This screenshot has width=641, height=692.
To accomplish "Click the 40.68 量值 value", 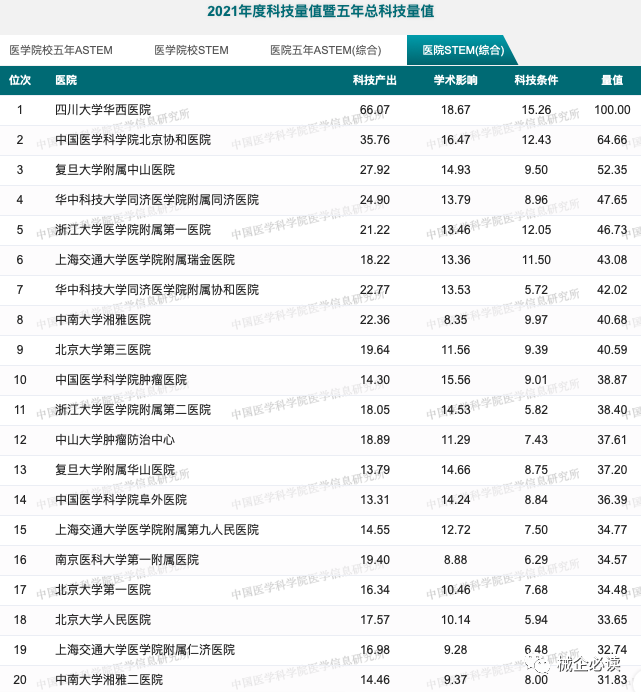I will (x=612, y=320).
